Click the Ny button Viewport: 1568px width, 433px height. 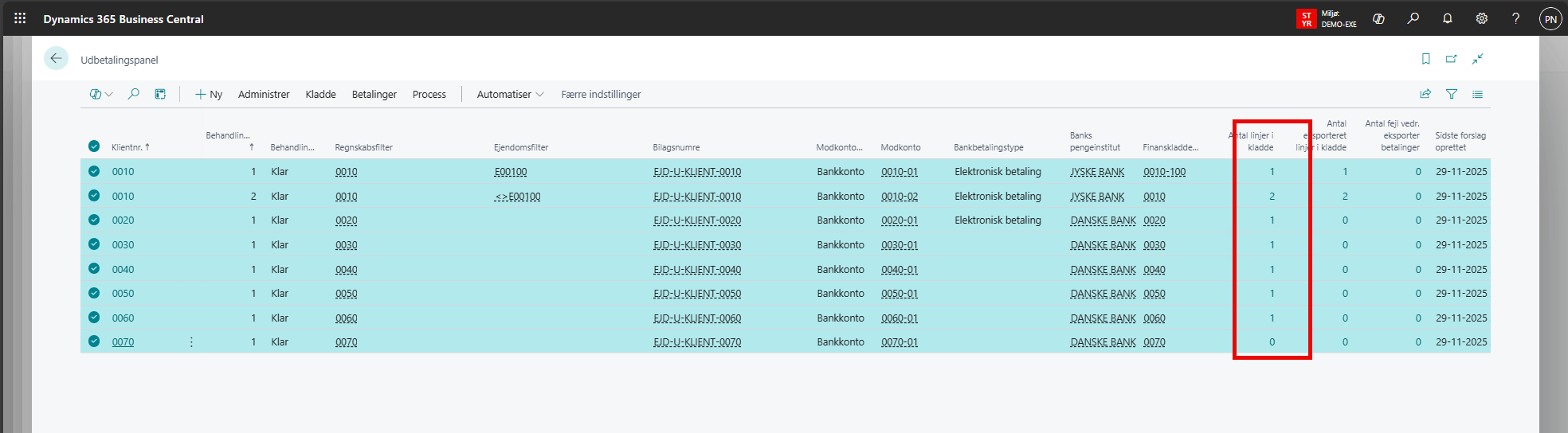tap(209, 94)
